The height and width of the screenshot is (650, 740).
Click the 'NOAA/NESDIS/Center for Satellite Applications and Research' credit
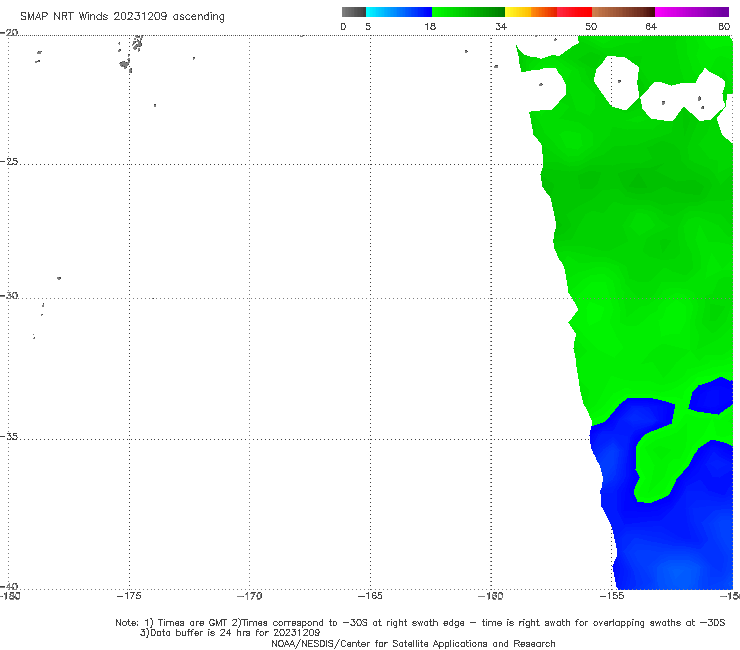point(413,644)
